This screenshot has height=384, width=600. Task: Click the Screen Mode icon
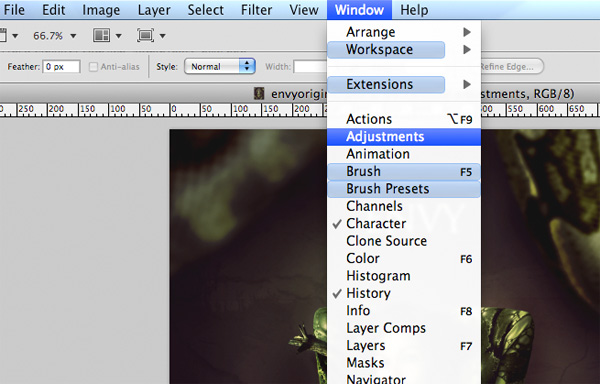click(145, 36)
